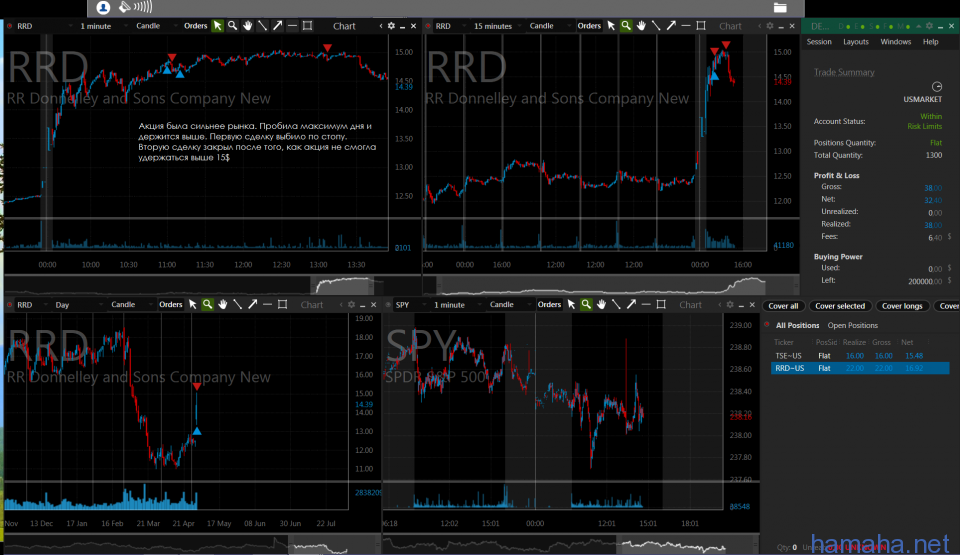Viewport: 960px width, 555px height.
Task: Switch to the Open Positions tab
Action: point(852,325)
